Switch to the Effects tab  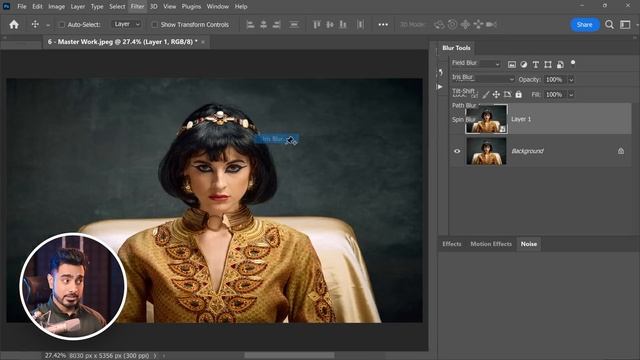451,244
